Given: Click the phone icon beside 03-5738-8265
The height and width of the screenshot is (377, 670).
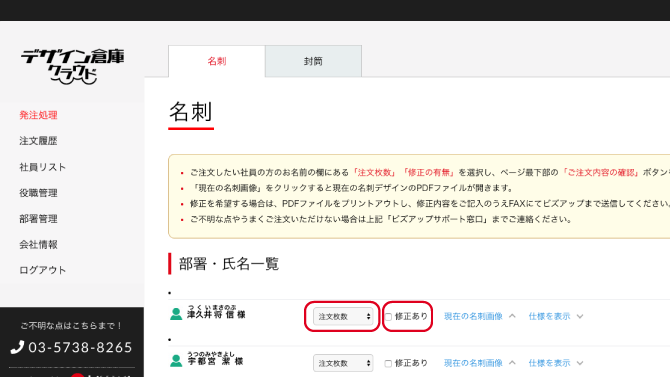Looking at the screenshot, I should [x=17, y=347].
